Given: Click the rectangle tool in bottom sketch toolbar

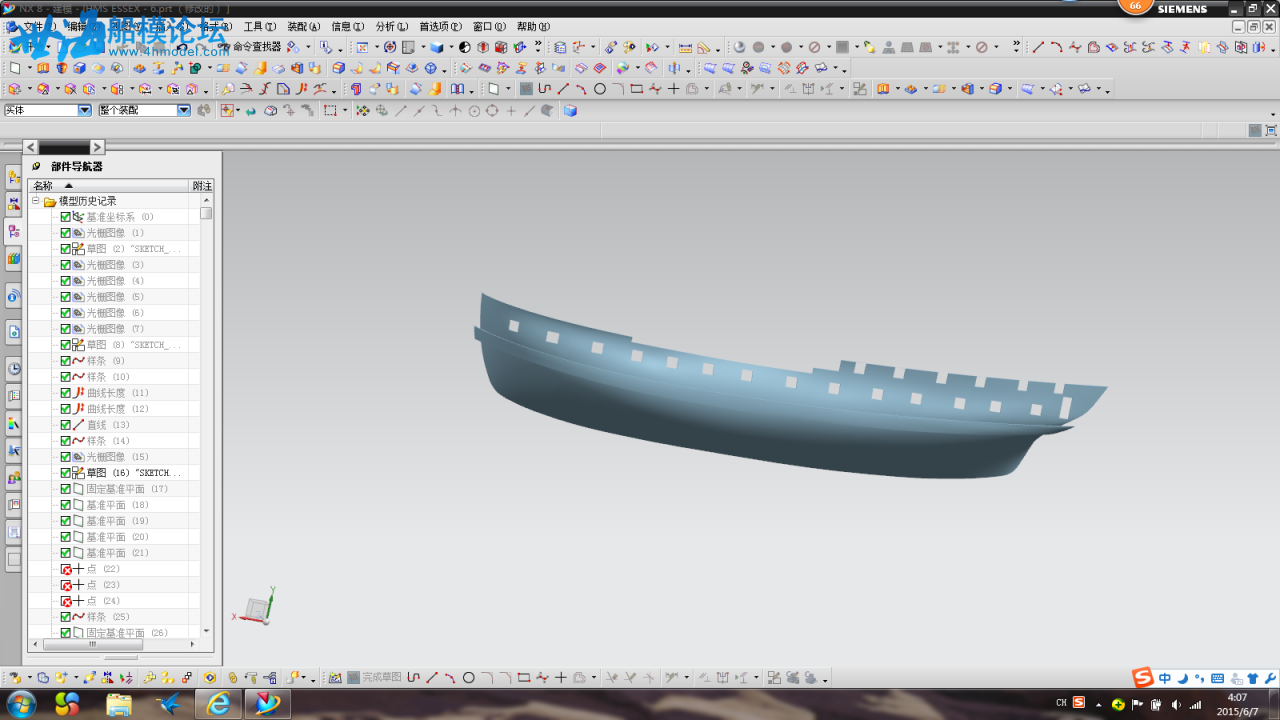Looking at the screenshot, I should coord(523,678).
